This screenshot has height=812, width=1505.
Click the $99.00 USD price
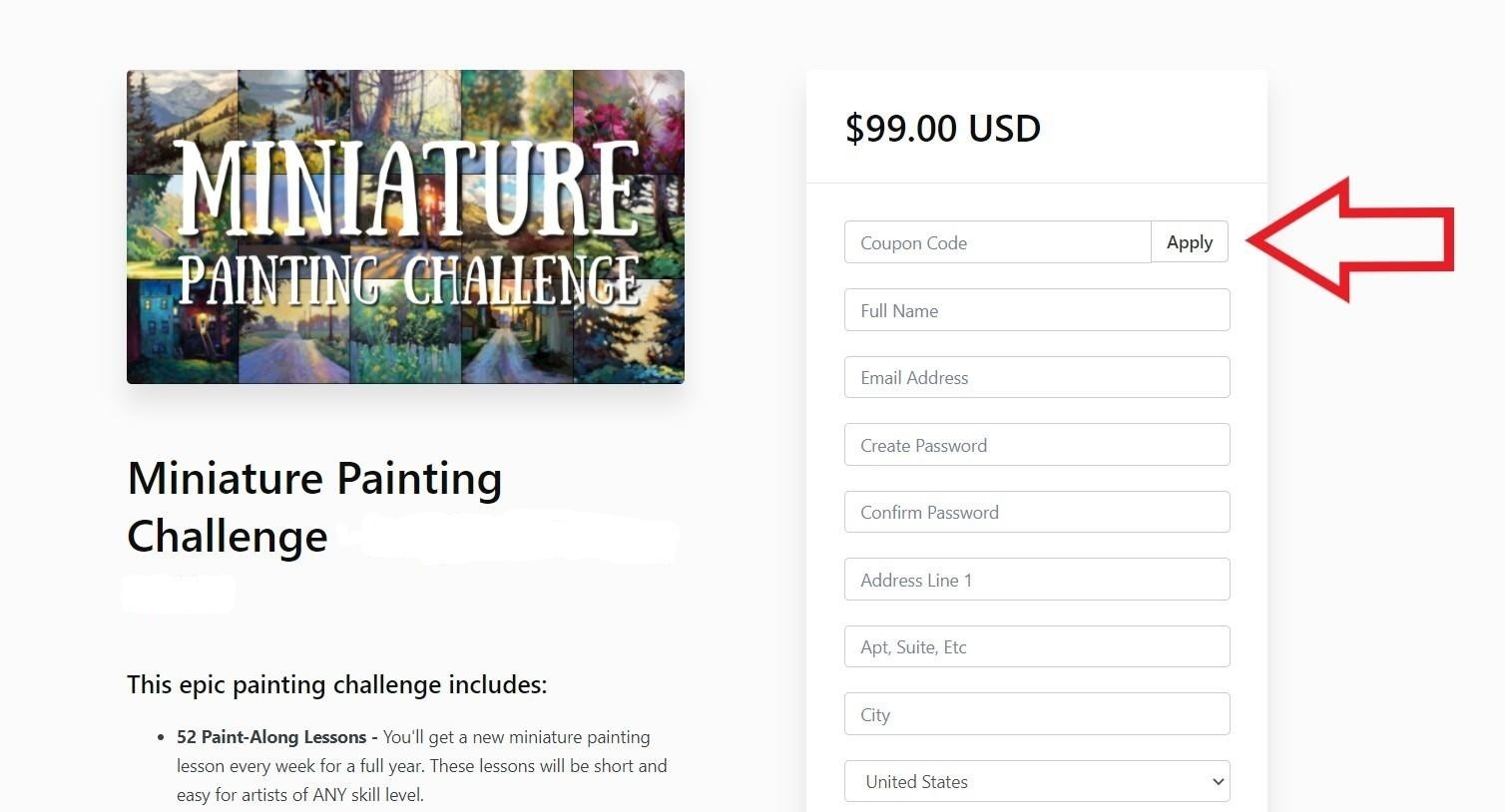pos(942,128)
